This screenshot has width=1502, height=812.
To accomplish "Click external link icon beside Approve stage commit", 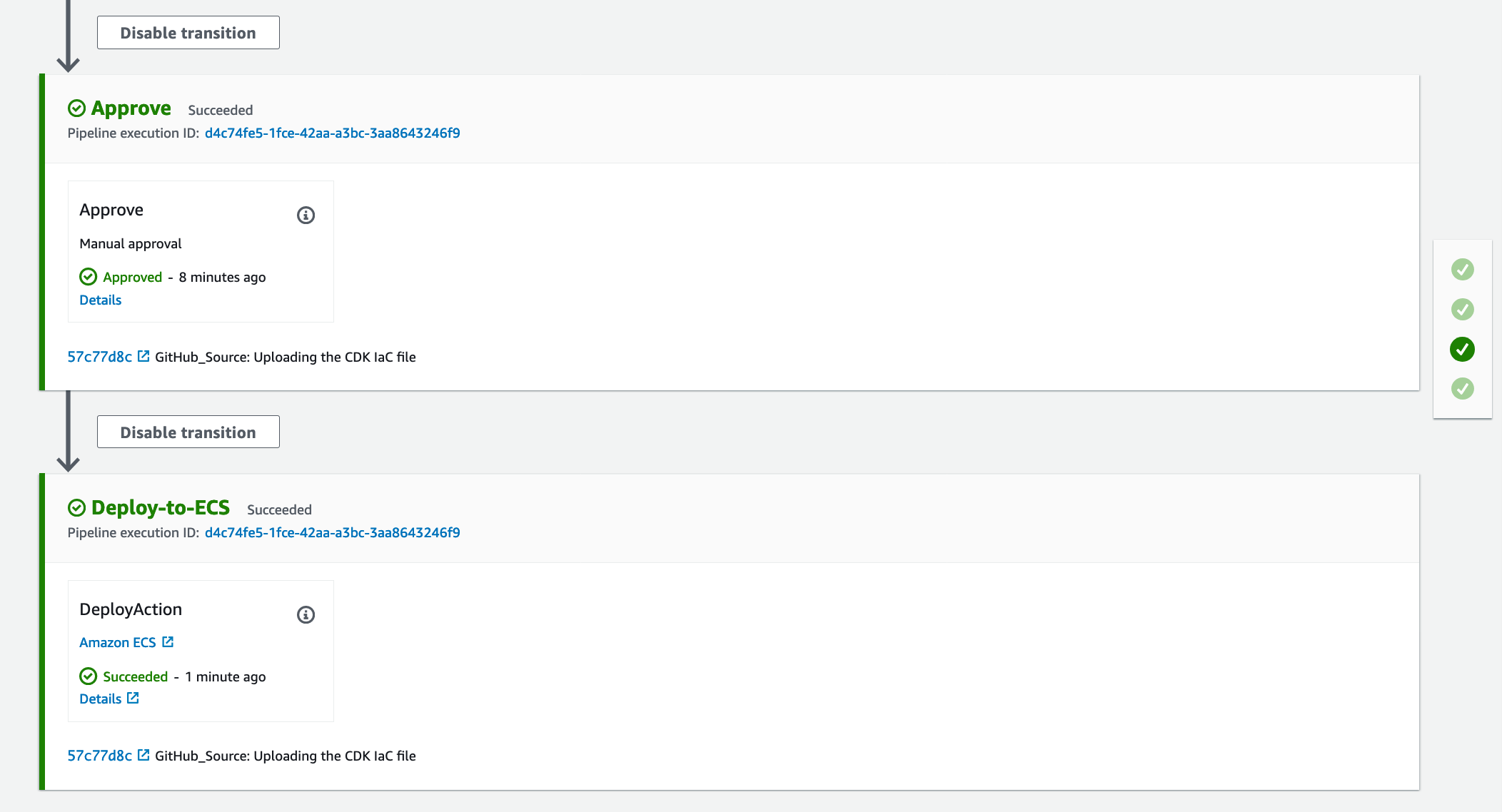I will [143, 356].
